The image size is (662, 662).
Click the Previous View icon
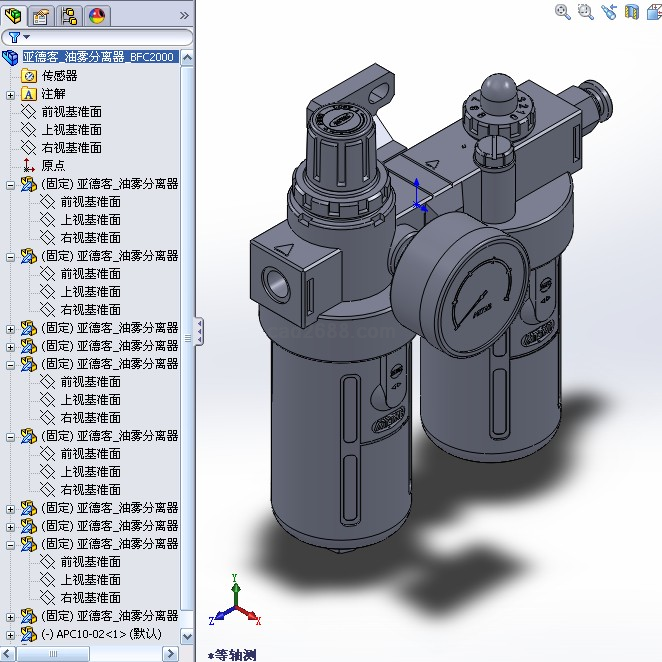click(x=609, y=12)
